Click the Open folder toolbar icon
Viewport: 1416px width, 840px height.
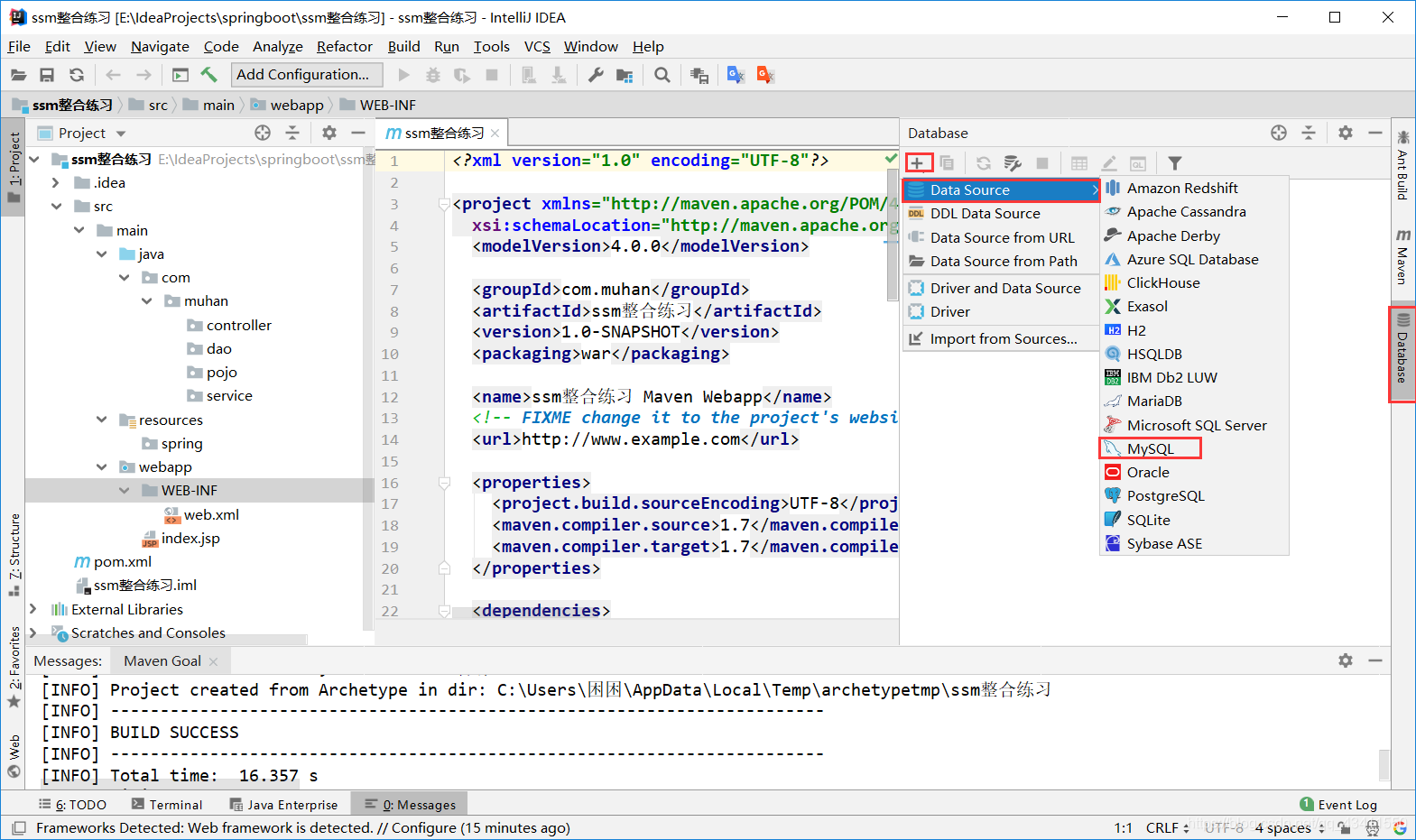pos(18,75)
